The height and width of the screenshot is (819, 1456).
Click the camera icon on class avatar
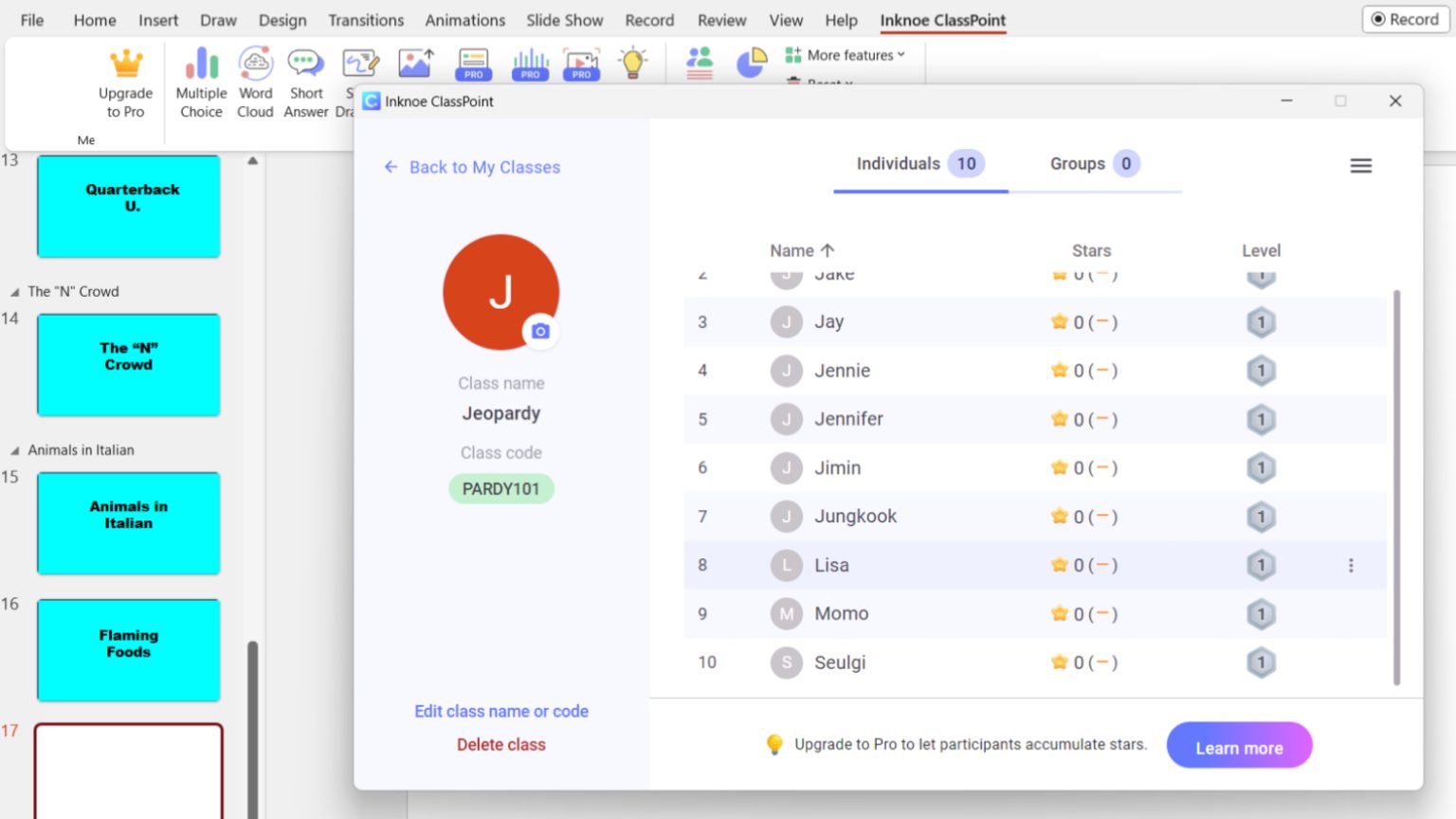click(x=540, y=331)
